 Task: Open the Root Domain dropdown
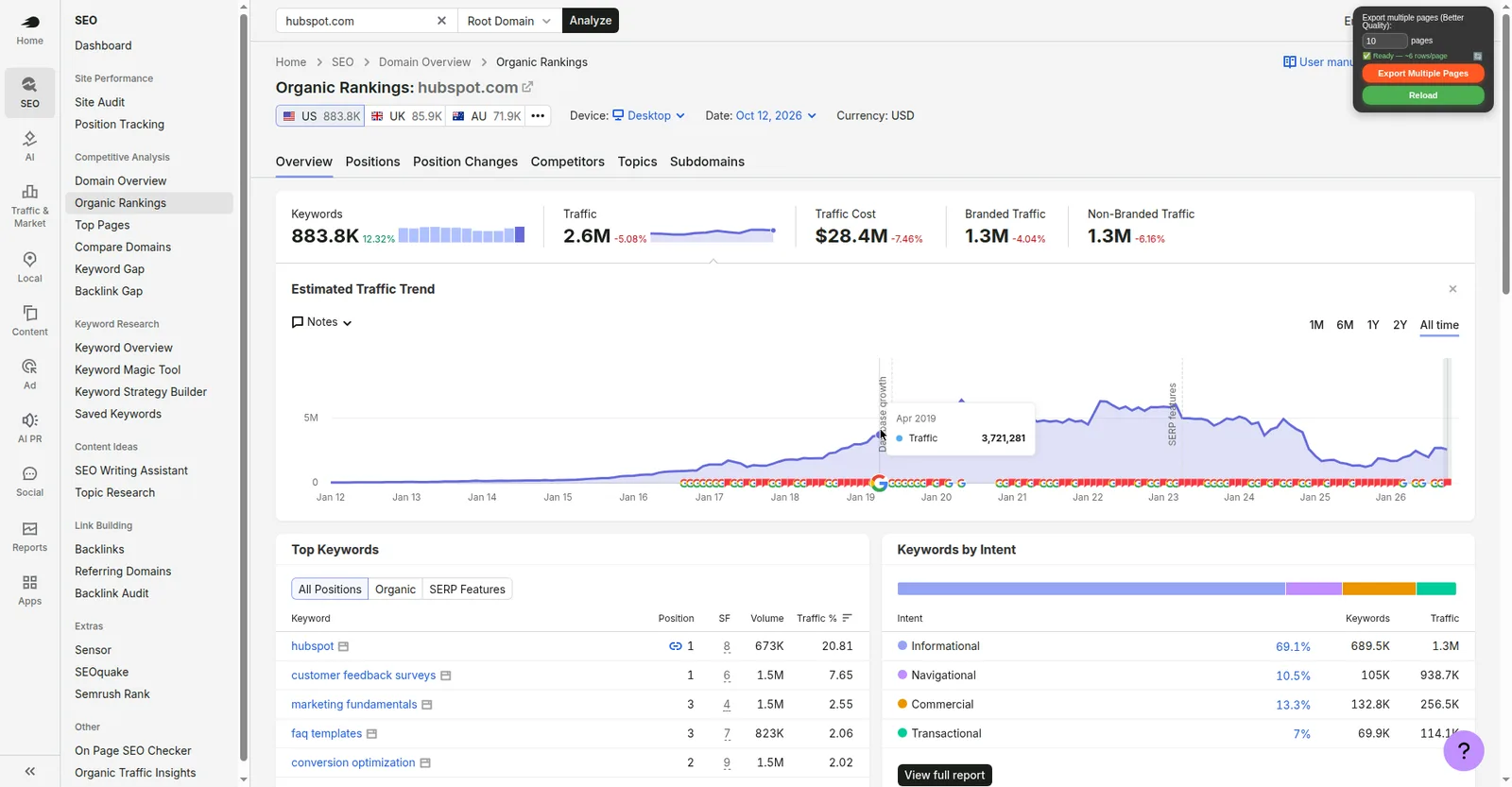pyautogui.click(x=508, y=21)
